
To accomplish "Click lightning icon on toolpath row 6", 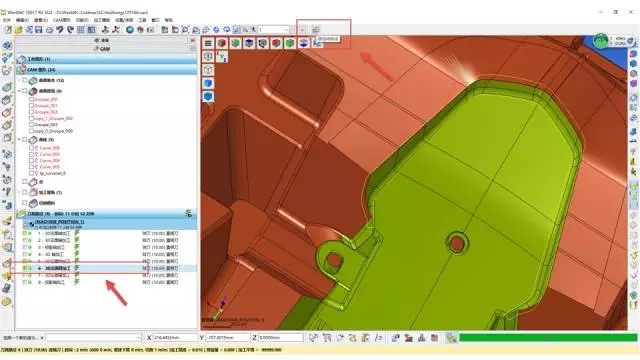I will 77,268.
